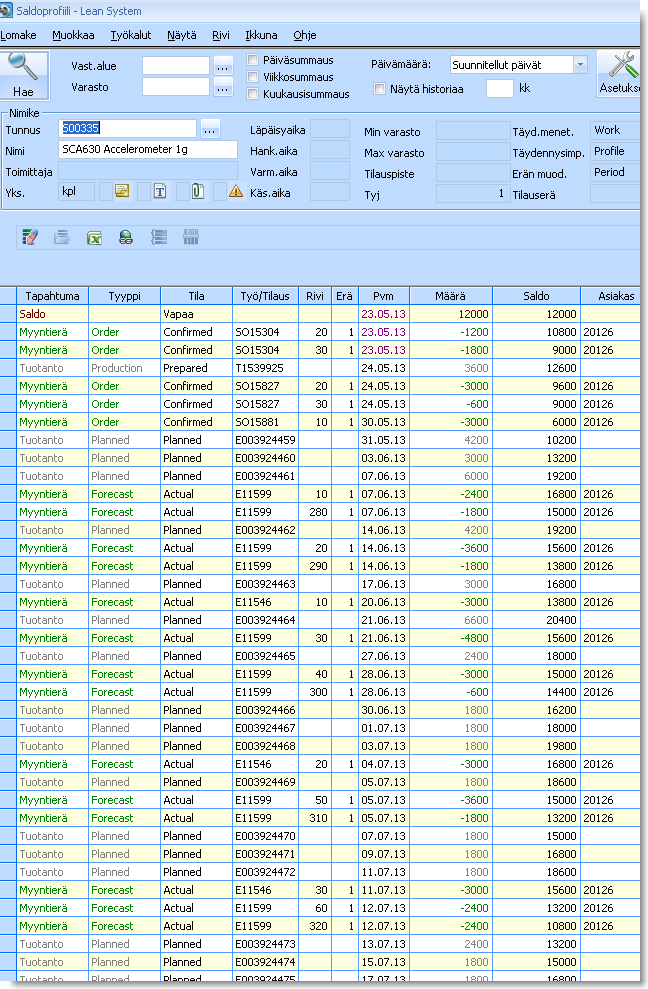This screenshot has width=648, height=989.
Task: Click the Production type cell
Action: [124, 368]
